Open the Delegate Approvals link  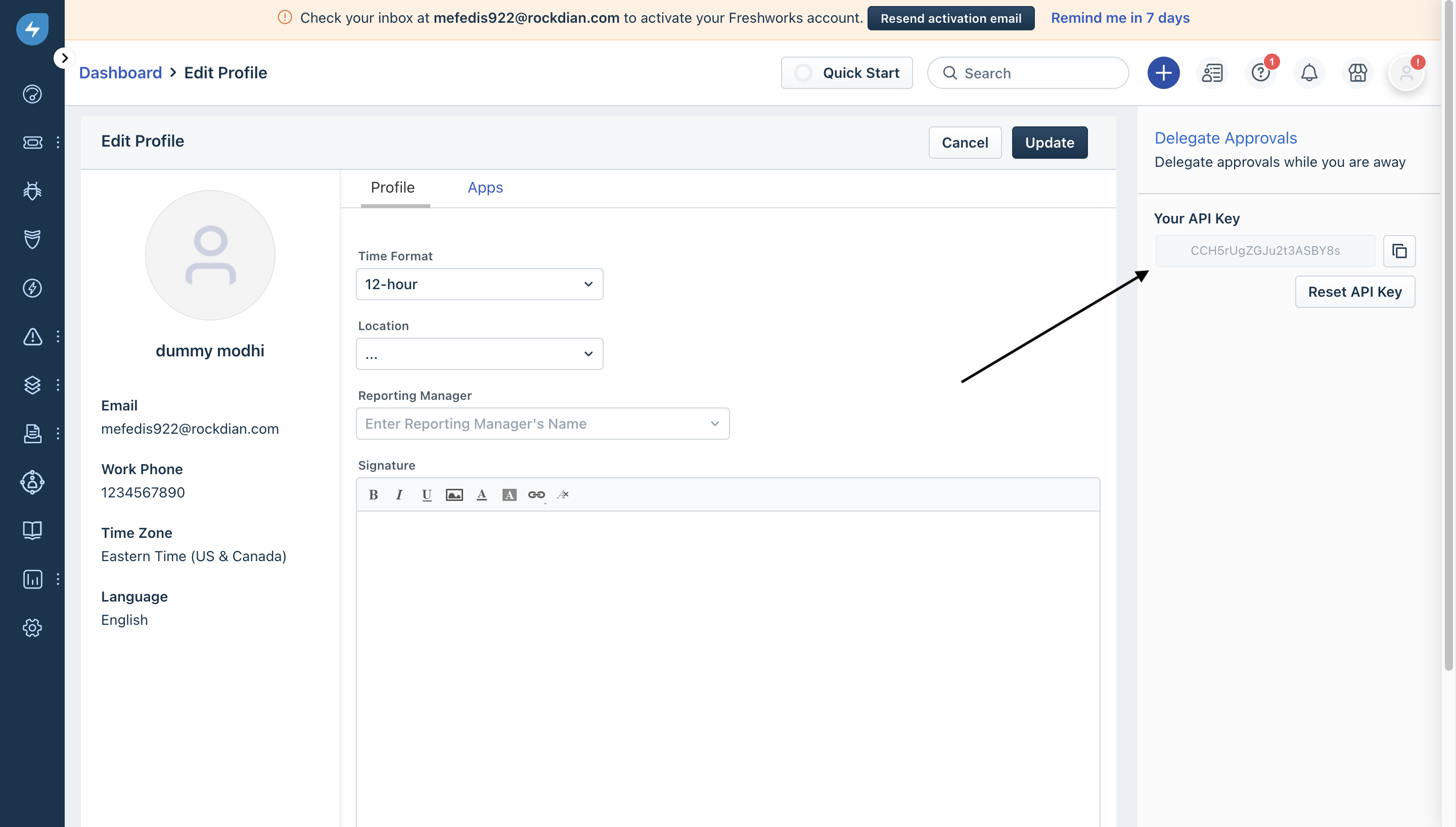click(x=1225, y=138)
